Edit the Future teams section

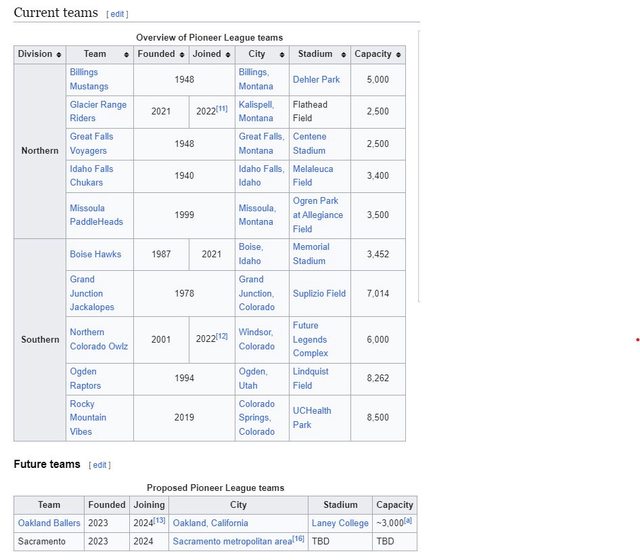[x=98, y=465]
